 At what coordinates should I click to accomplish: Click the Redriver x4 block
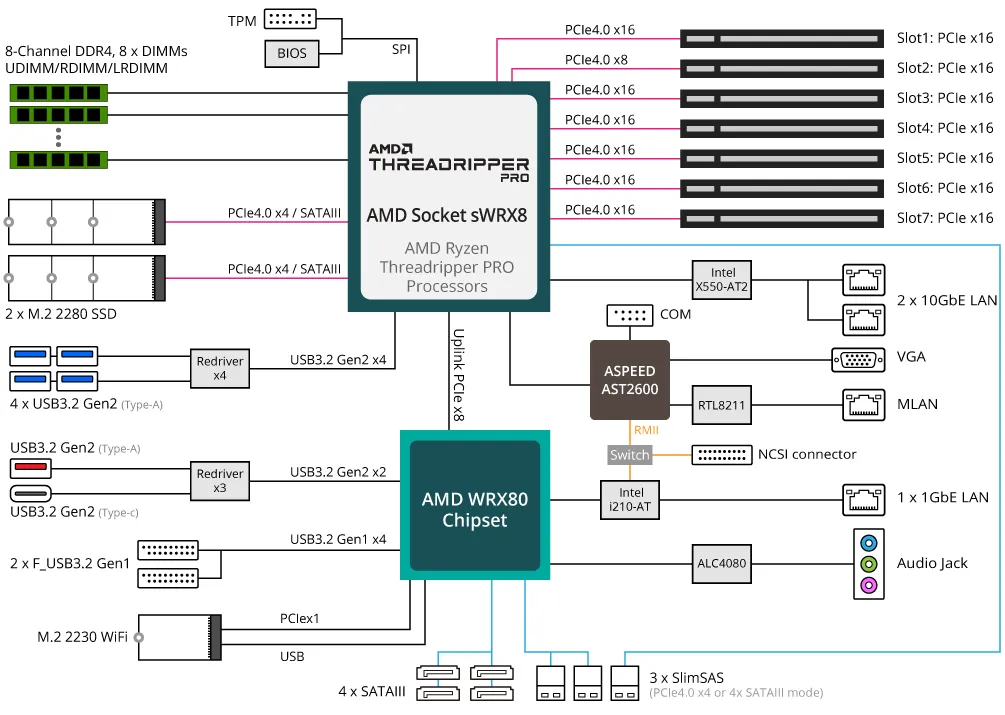pos(219,367)
